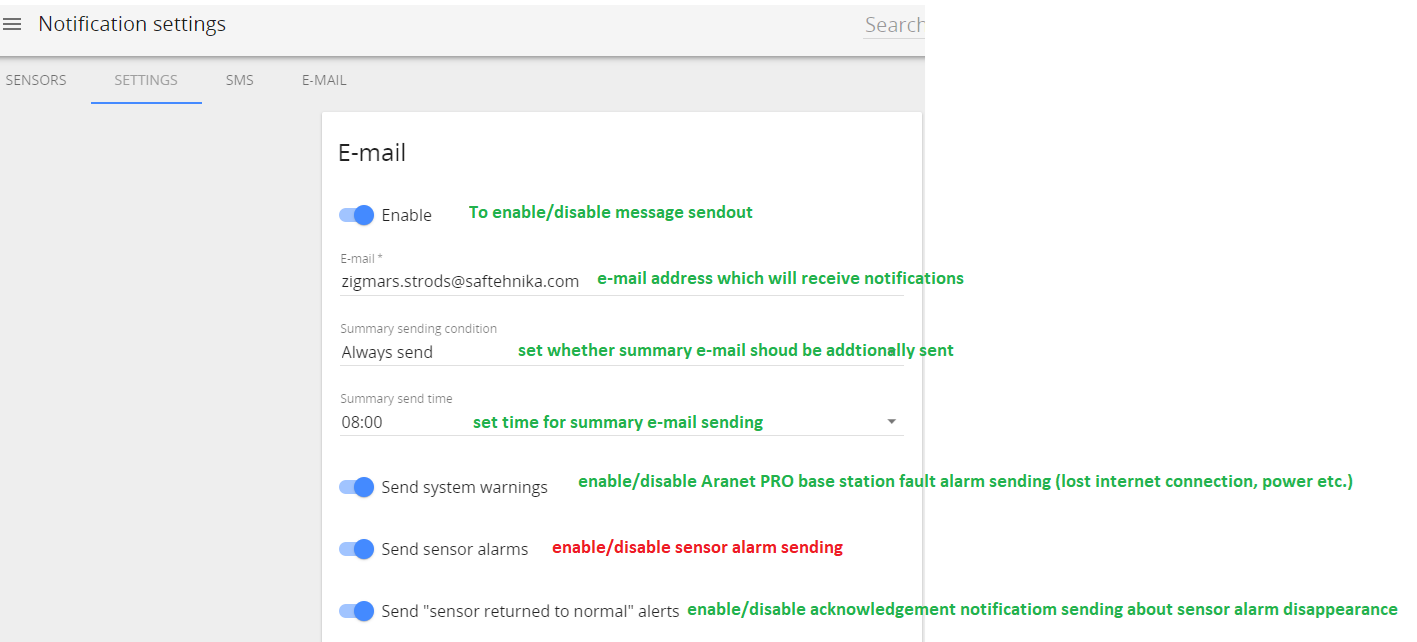Go to the E-MAIL tab
This screenshot has height=642, width=1417.
[x=324, y=80]
